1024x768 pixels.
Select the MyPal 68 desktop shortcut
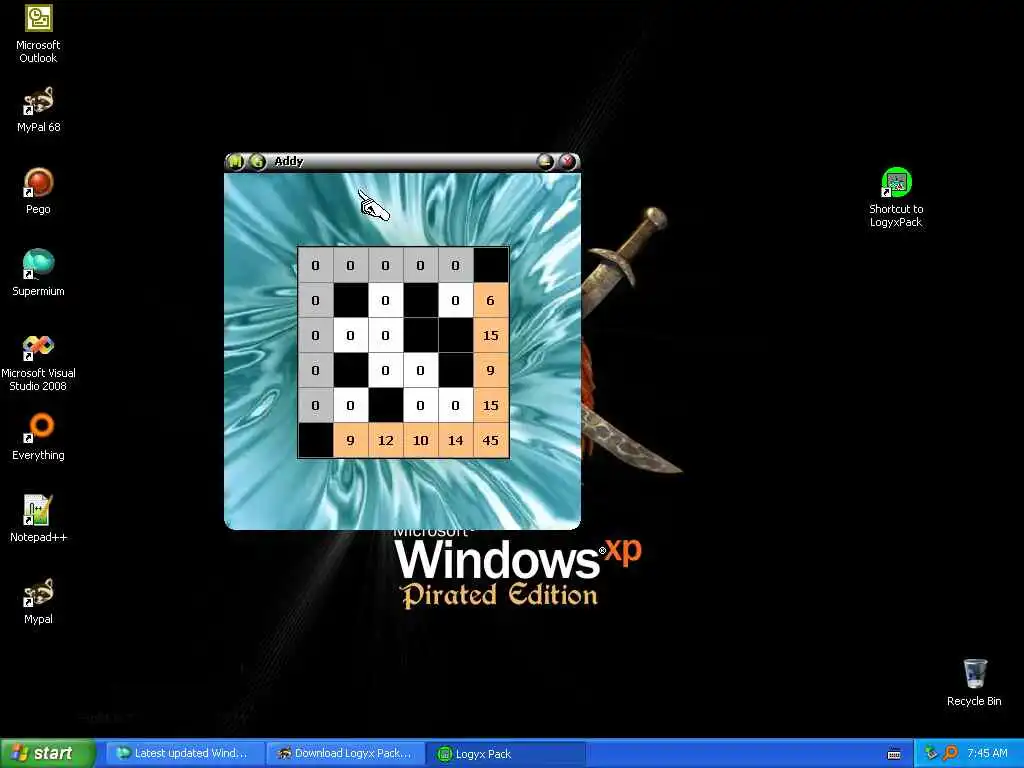(x=38, y=110)
